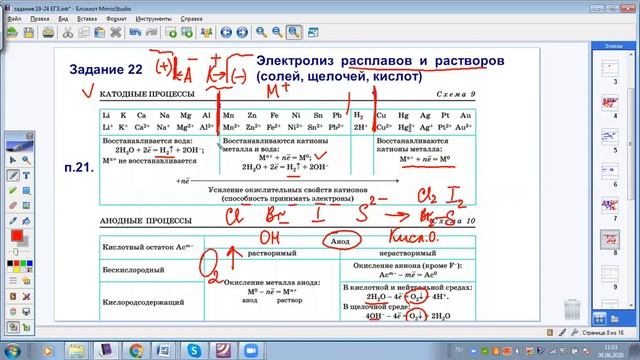Open page 4 thumbnail
Viewport: 640px width, 360px height.
click(x=610, y=102)
